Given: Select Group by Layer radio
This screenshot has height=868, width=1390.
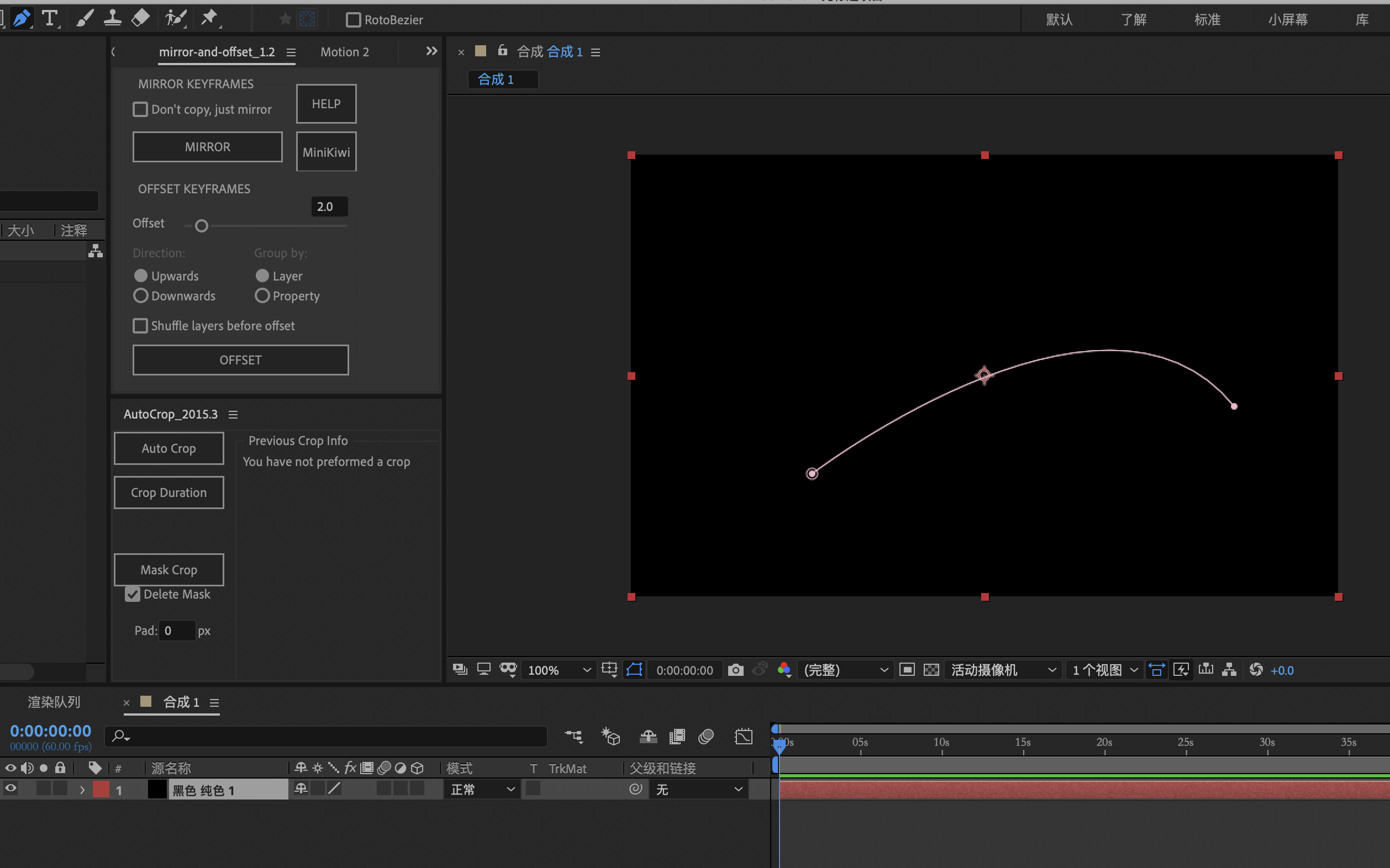Looking at the screenshot, I should [x=262, y=276].
